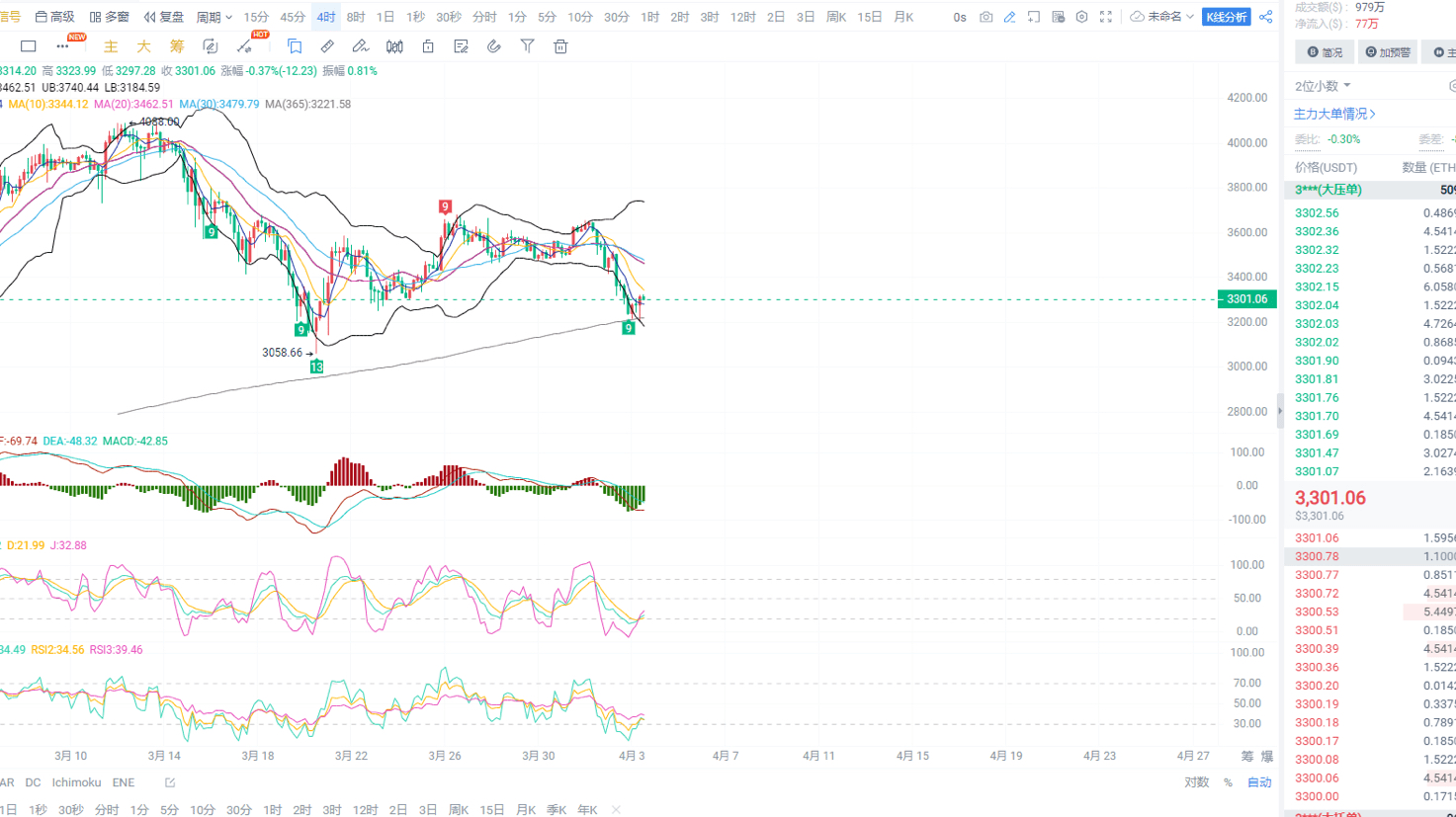Screen dimensions: 1456x817
Task: Click the 3***(大压单) row
Action: (x=1370, y=190)
